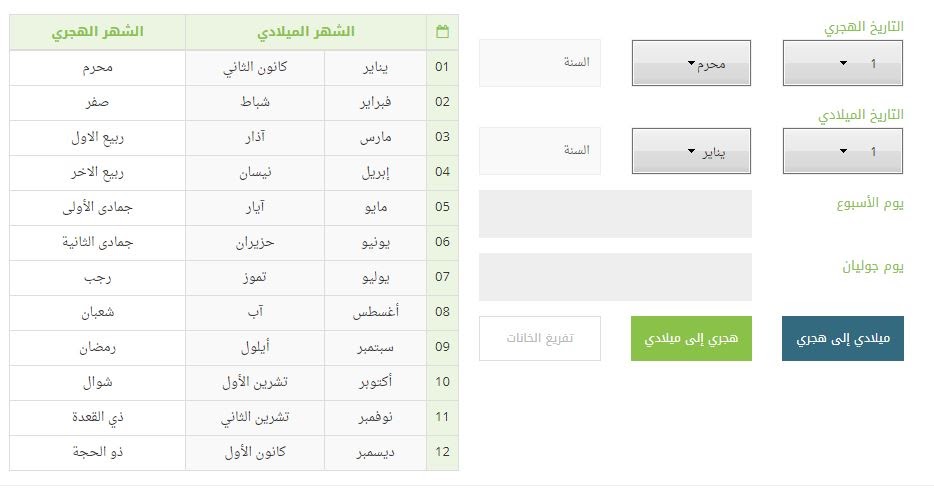Open the Hijri day dropdown
Viewport: 934px width, 489px height.
842,63
